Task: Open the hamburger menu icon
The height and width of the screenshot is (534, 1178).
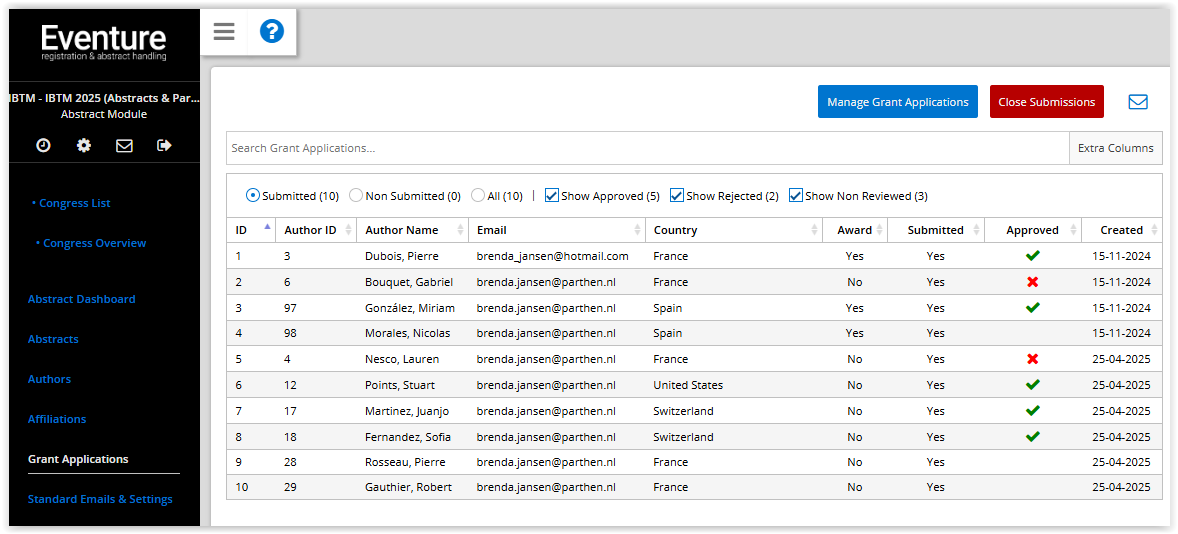Action: click(x=224, y=32)
